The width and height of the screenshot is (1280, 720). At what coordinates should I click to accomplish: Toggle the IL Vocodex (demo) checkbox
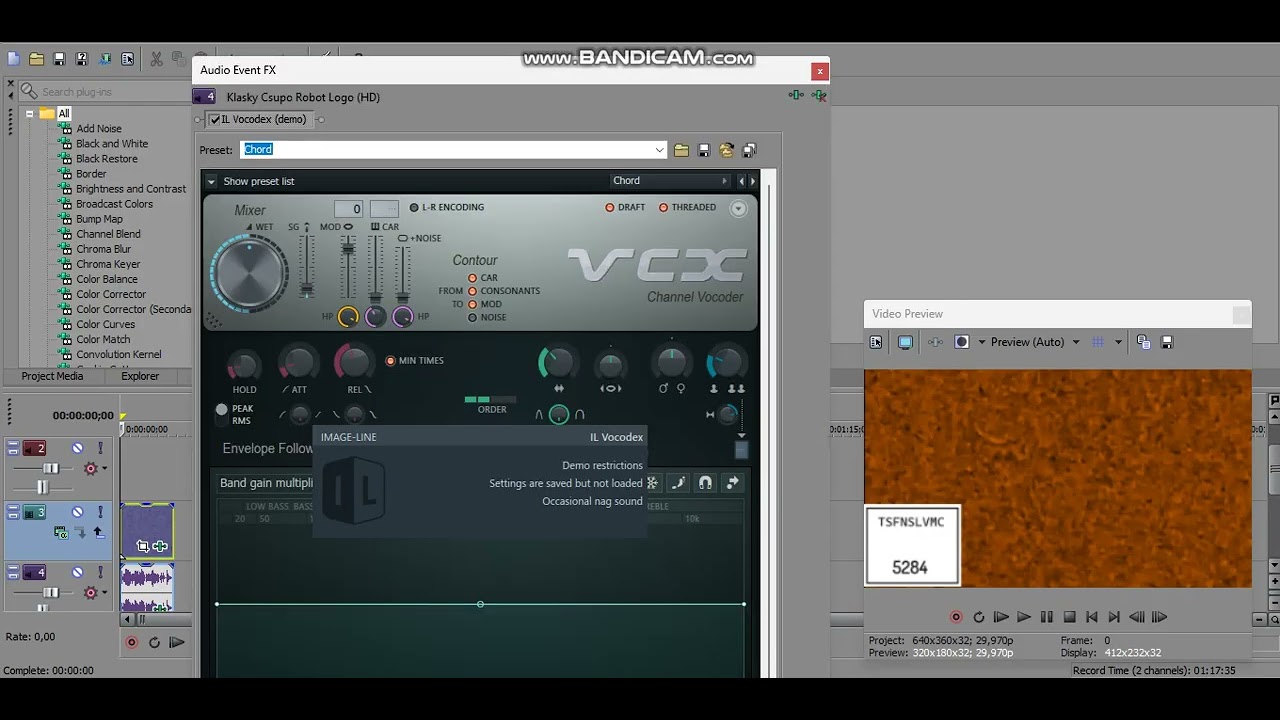click(x=215, y=120)
